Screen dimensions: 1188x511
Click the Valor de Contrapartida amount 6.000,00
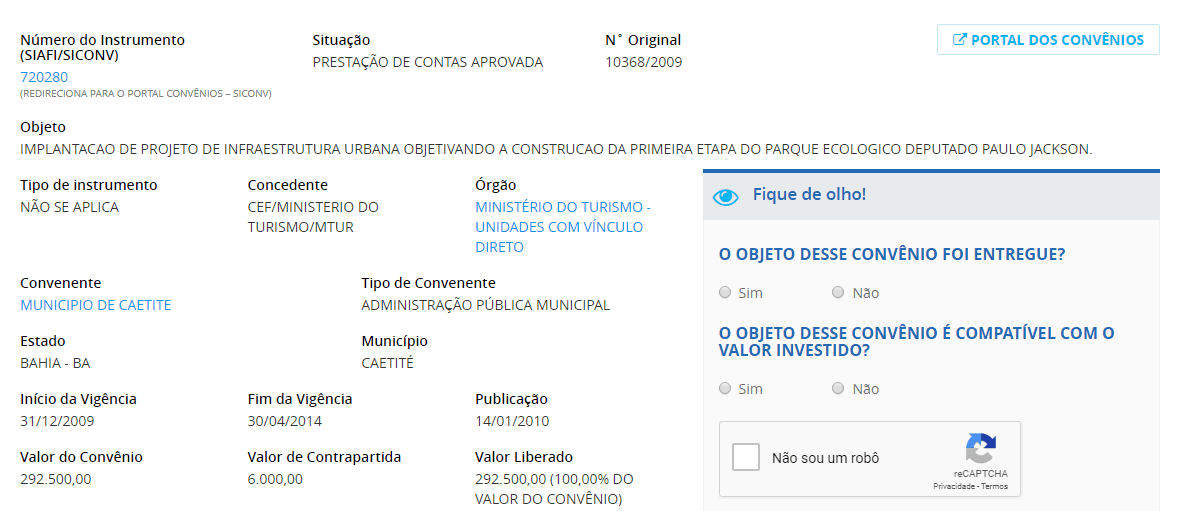coord(275,479)
